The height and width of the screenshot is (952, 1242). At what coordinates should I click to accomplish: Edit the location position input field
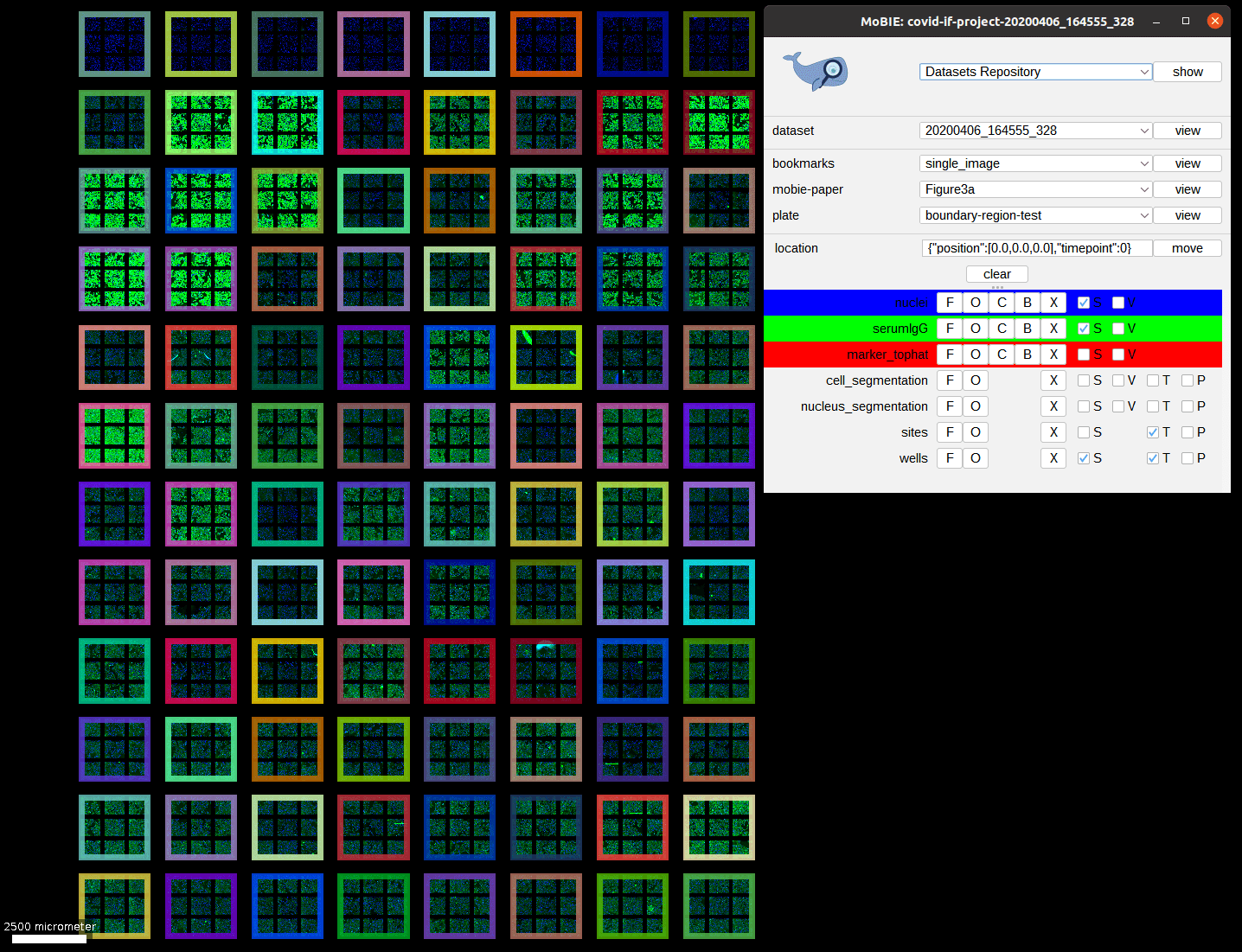point(1035,247)
